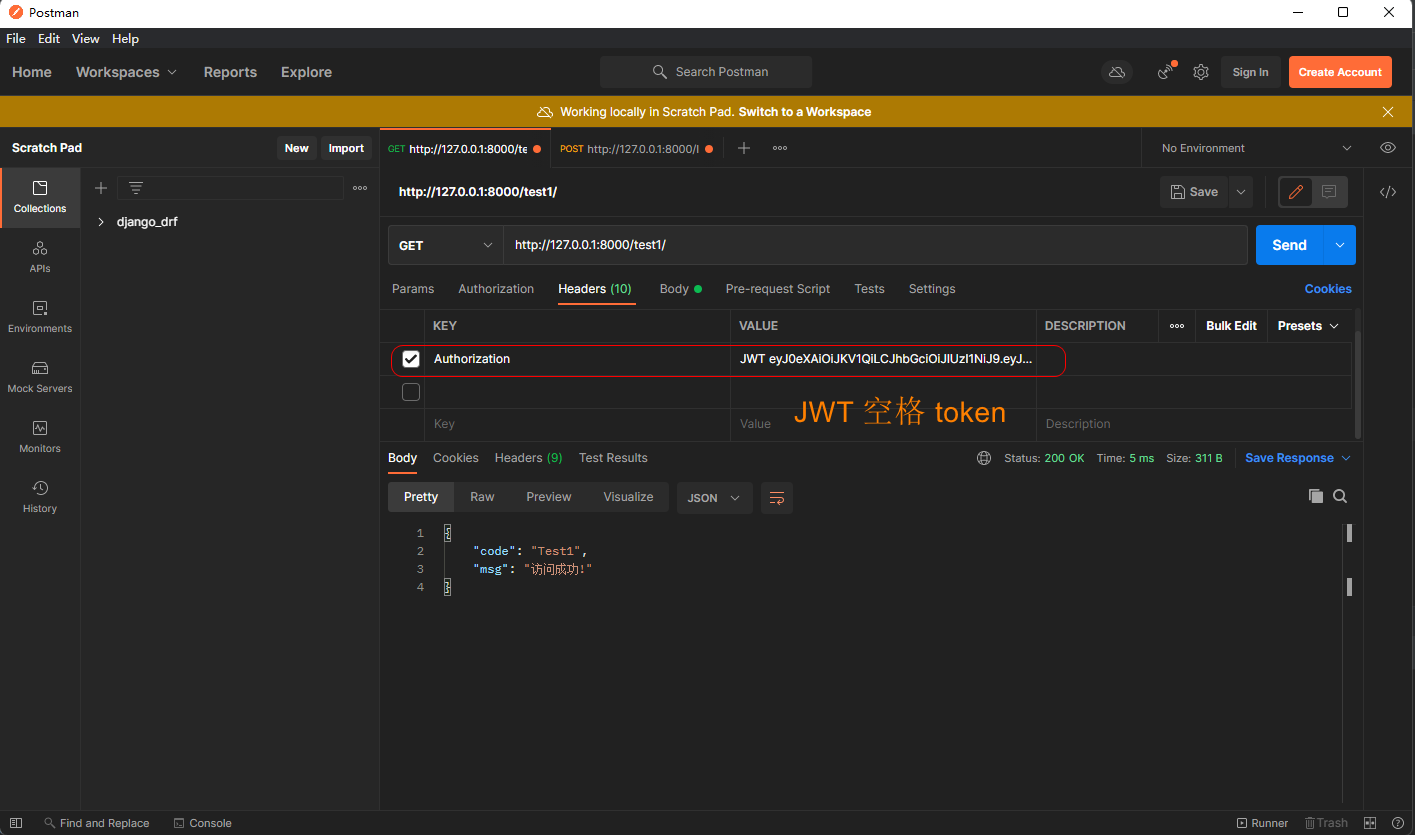
Task: Open the Mock Servers sidebar panel
Action: coord(40,377)
